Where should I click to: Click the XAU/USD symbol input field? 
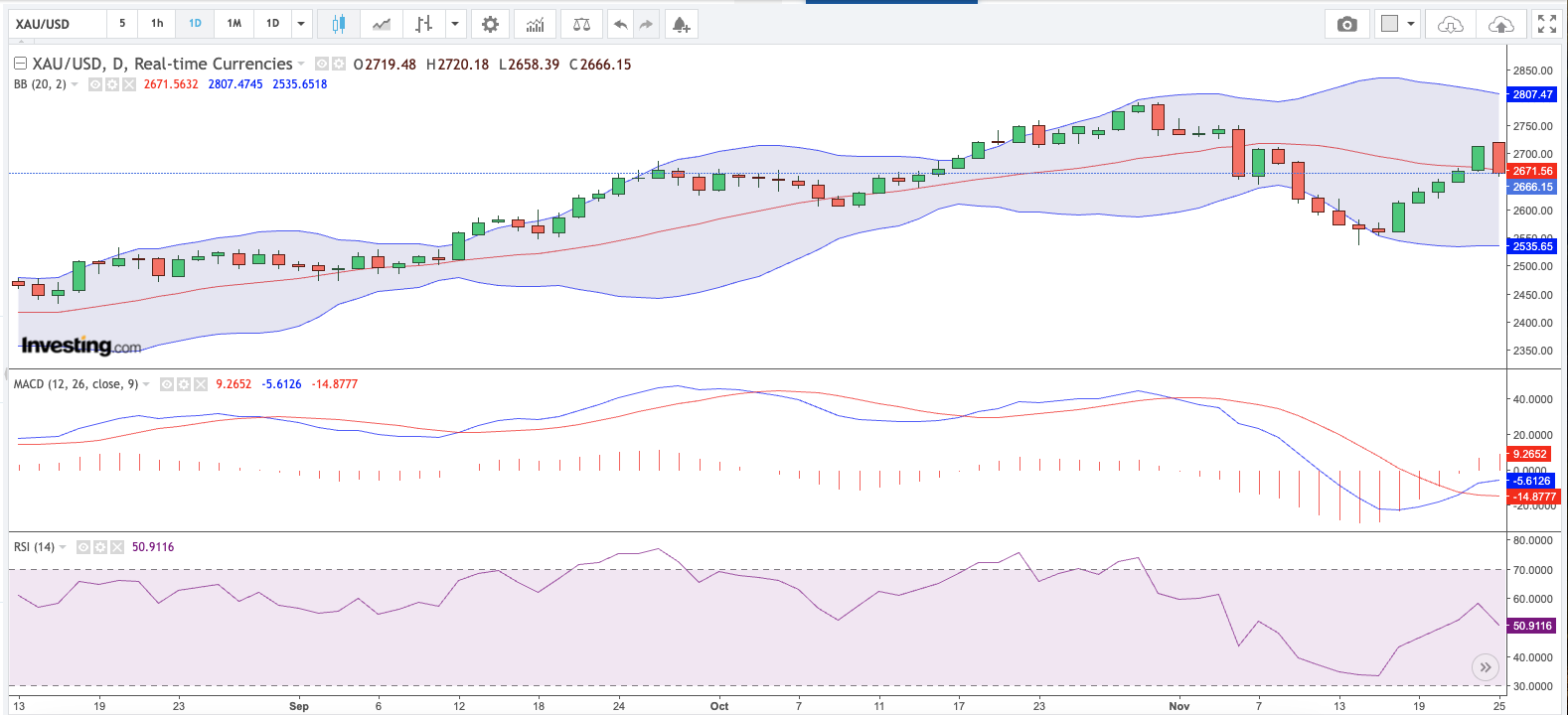[57, 24]
